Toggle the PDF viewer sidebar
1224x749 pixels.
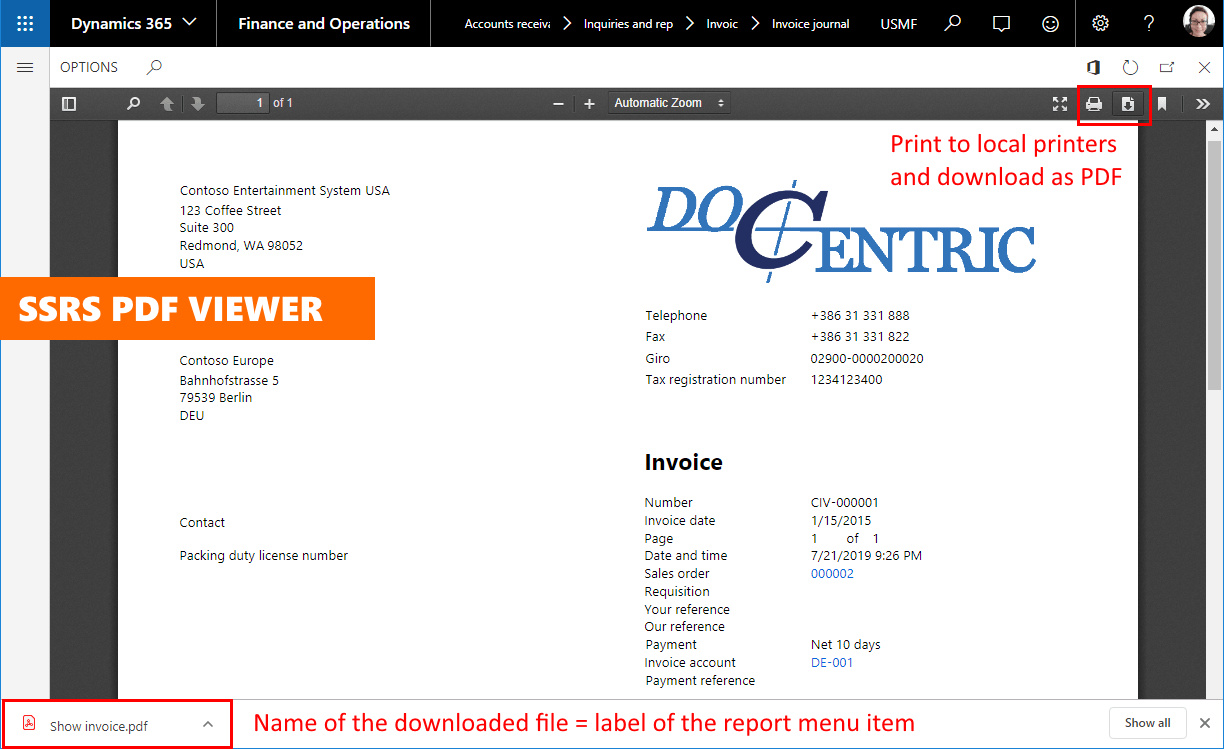(69, 103)
